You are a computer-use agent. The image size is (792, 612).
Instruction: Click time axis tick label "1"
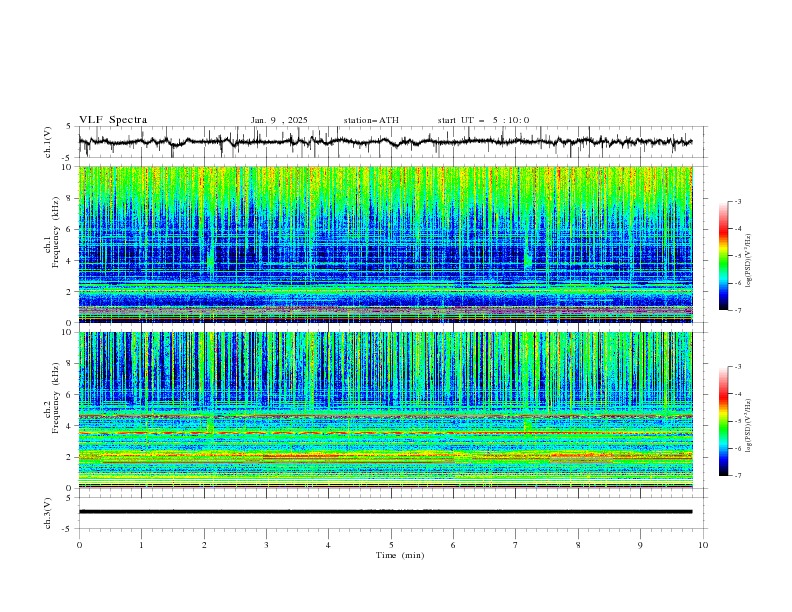141,545
